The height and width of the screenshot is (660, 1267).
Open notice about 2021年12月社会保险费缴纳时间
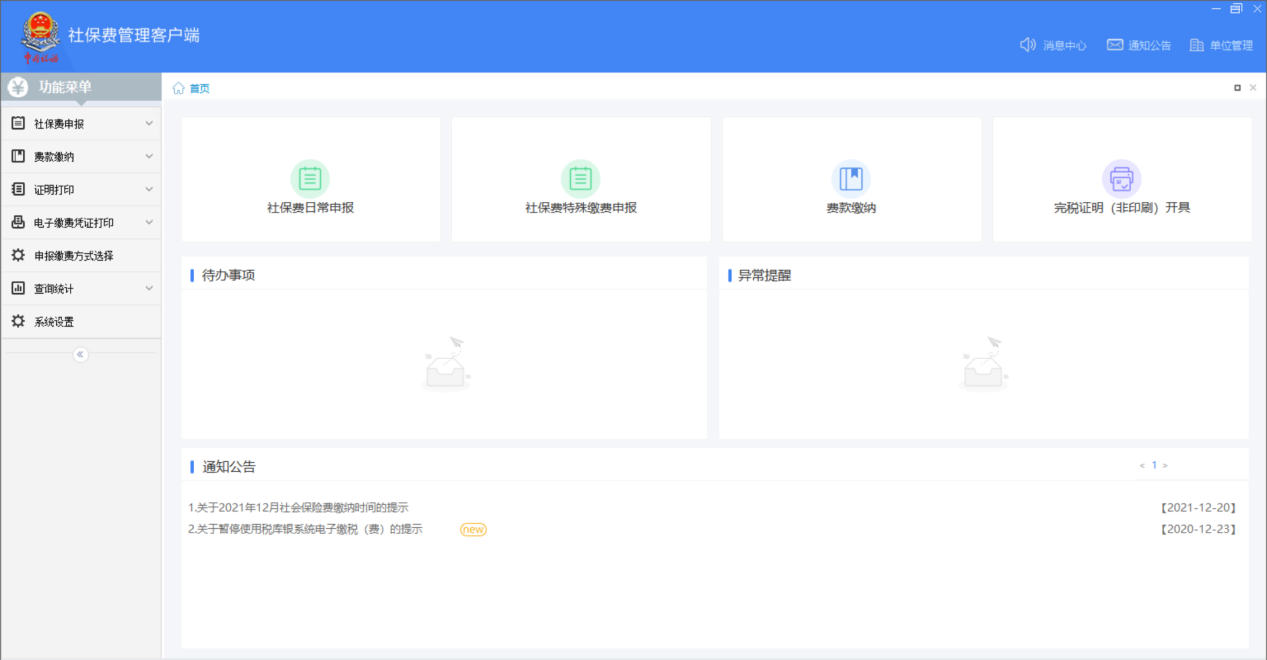(298, 508)
